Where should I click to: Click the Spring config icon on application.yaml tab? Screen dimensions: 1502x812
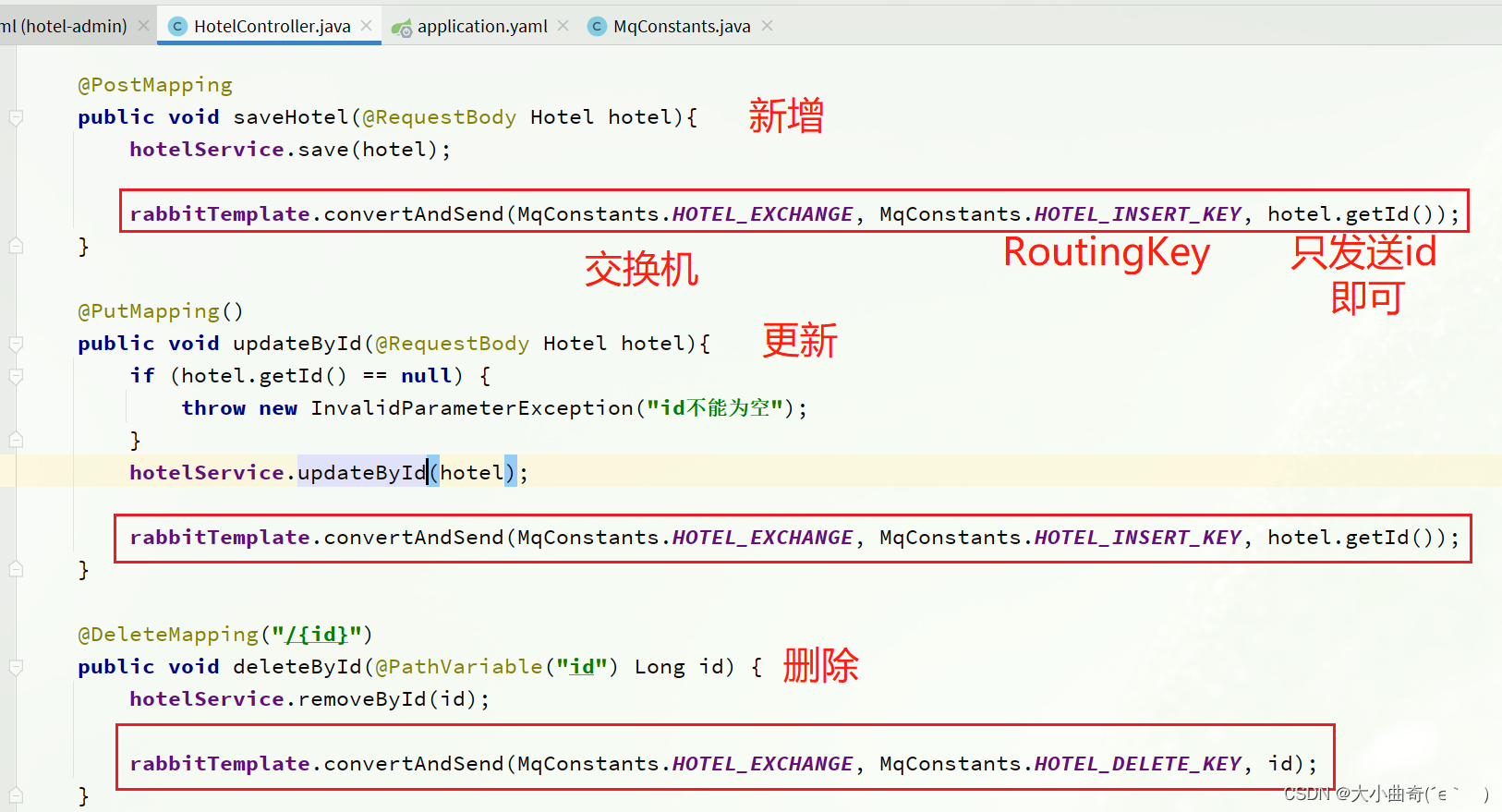(x=402, y=28)
